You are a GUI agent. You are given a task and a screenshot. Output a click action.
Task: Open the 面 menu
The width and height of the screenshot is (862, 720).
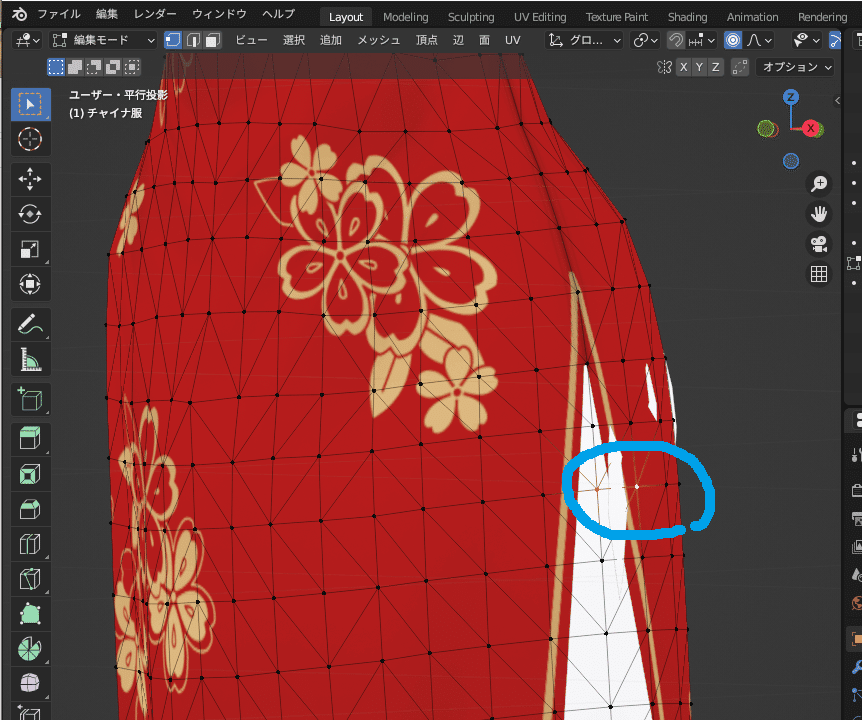(484, 40)
